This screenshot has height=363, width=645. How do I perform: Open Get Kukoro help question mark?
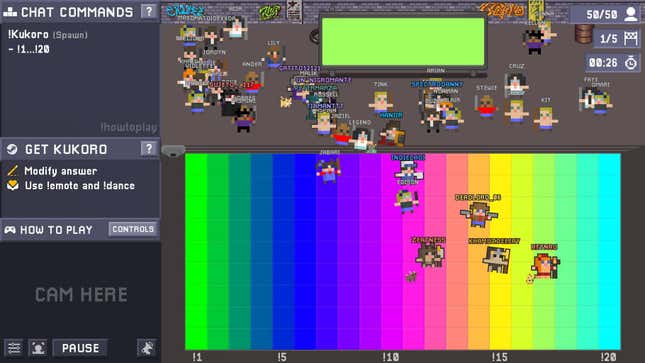pyautogui.click(x=149, y=148)
